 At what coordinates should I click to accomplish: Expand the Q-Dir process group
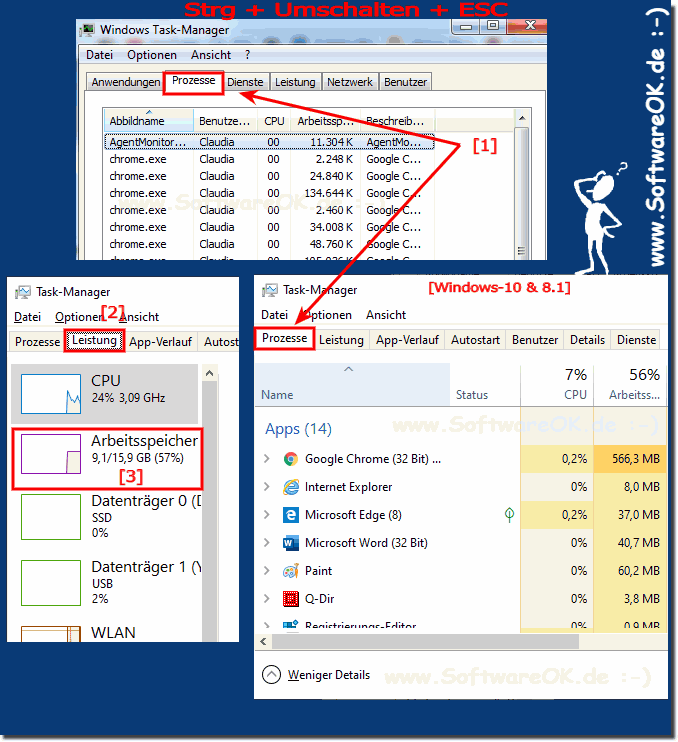coord(267,599)
